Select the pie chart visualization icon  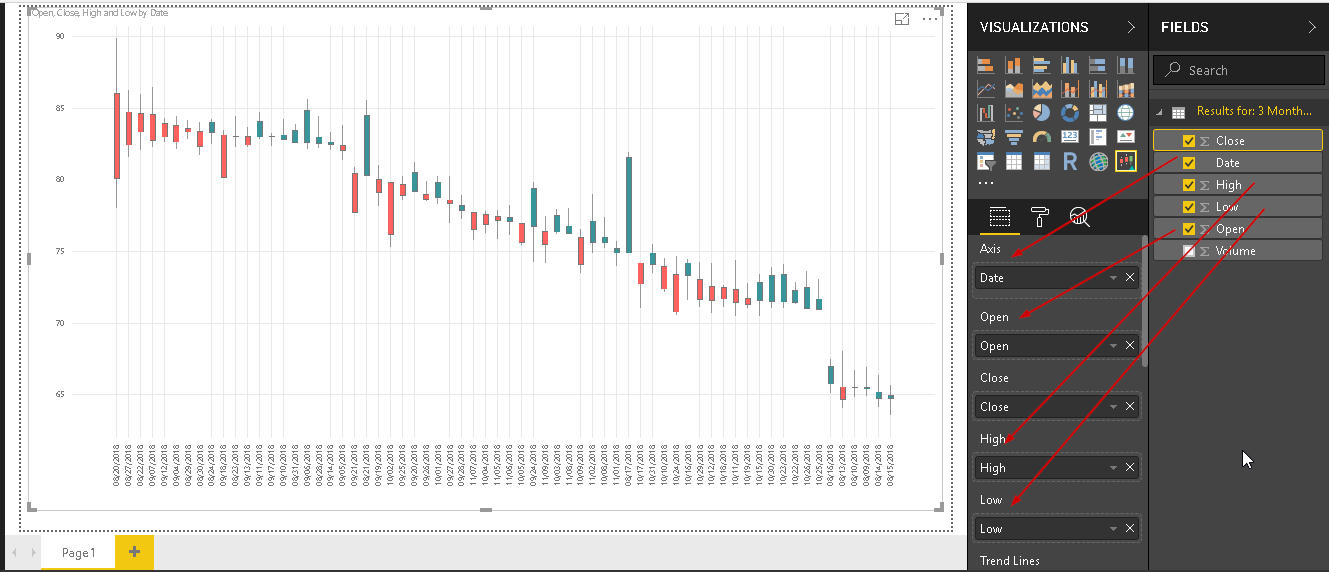tap(1041, 113)
